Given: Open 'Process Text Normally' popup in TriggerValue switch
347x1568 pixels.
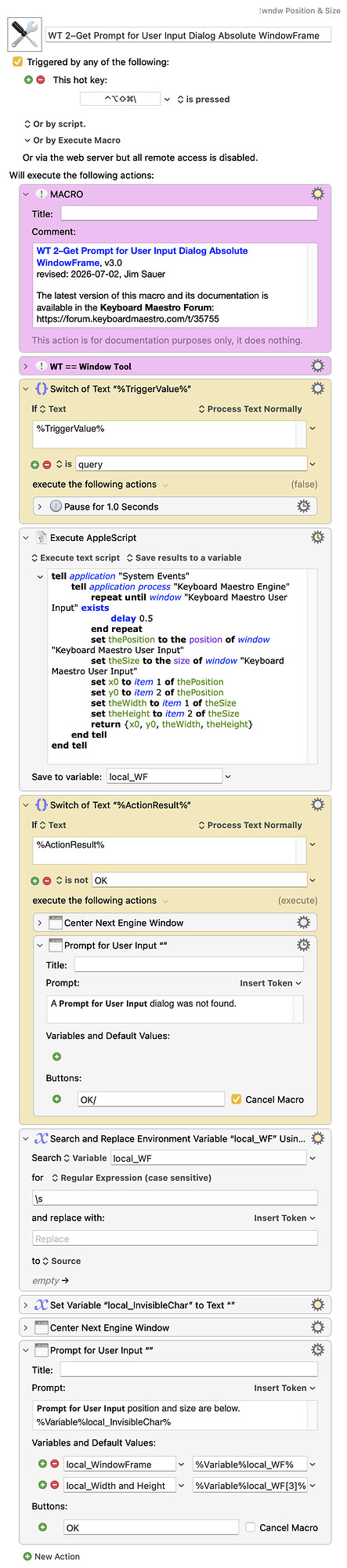Looking at the screenshot, I should pyautogui.click(x=250, y=408).
